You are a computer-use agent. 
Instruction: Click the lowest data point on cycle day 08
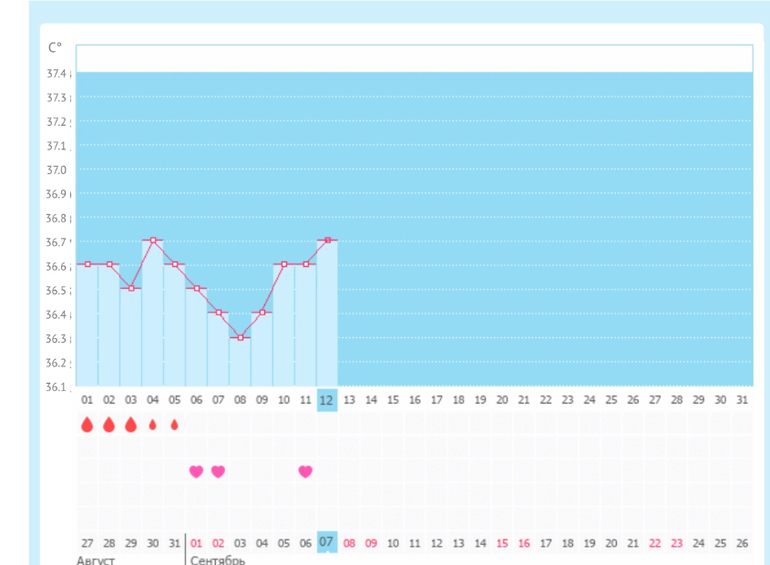240,338
